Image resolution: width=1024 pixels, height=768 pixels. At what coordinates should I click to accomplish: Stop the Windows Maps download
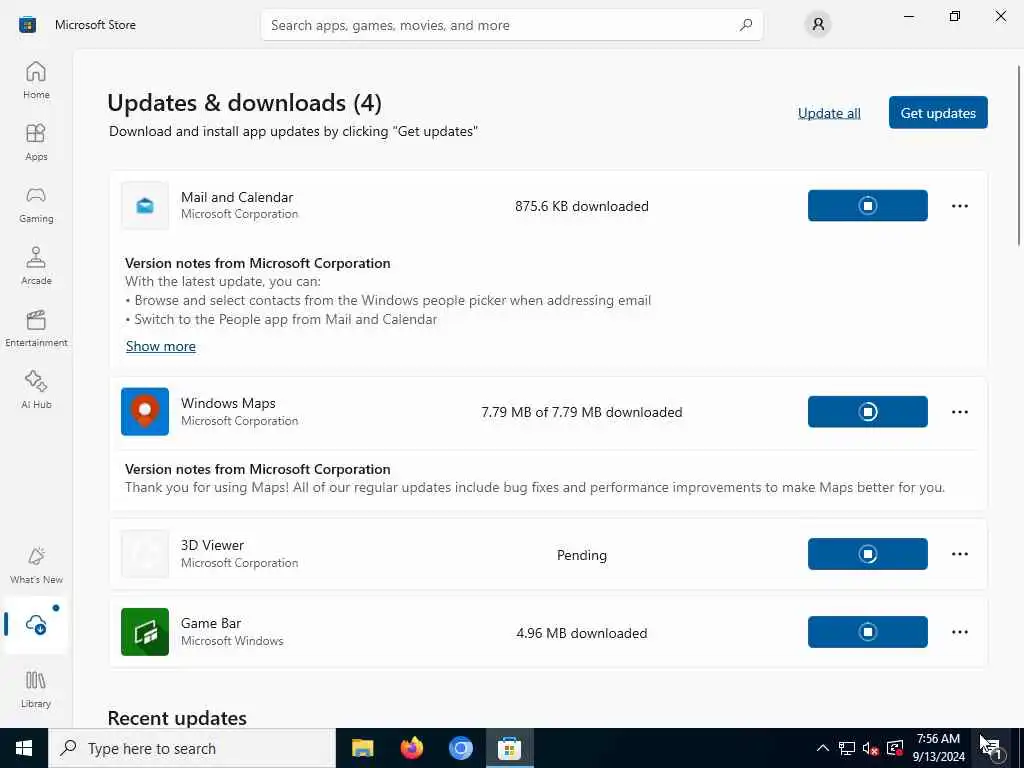tap(867, 412)
